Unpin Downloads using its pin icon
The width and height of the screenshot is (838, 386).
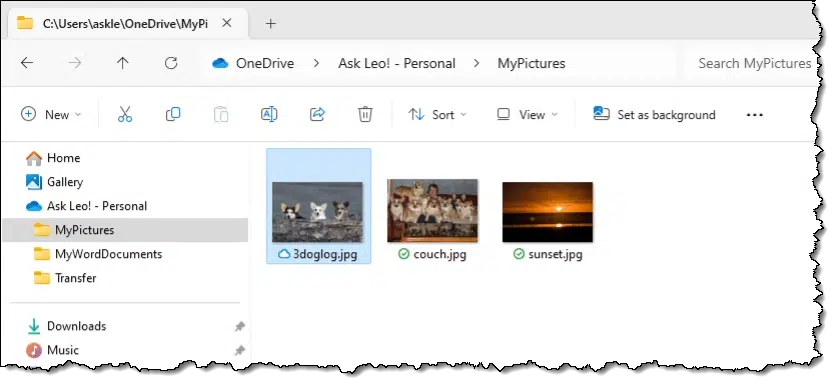240,326
